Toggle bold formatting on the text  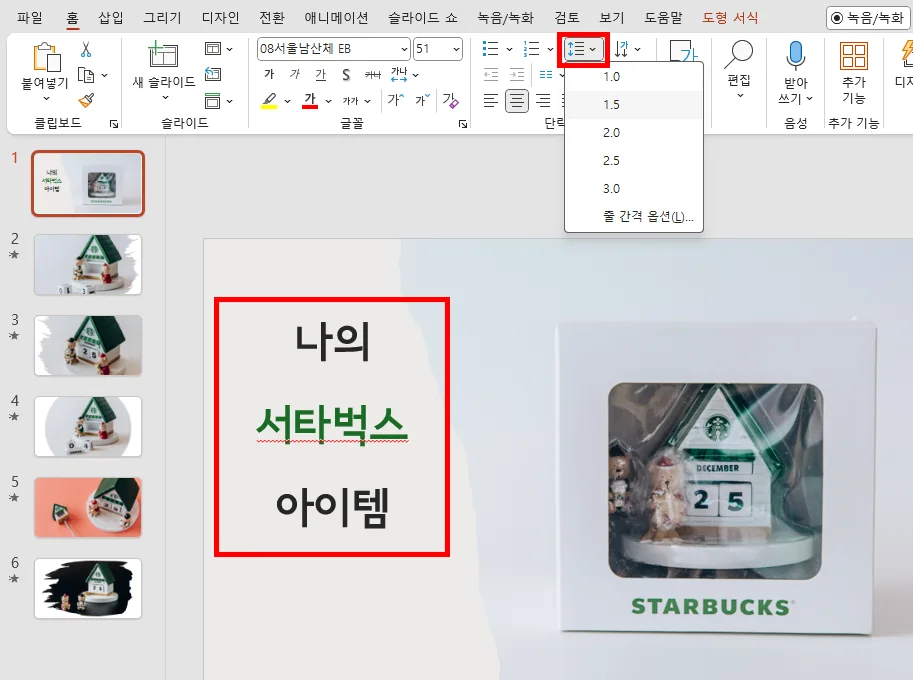pyautogui.click(x=270, y=74)
